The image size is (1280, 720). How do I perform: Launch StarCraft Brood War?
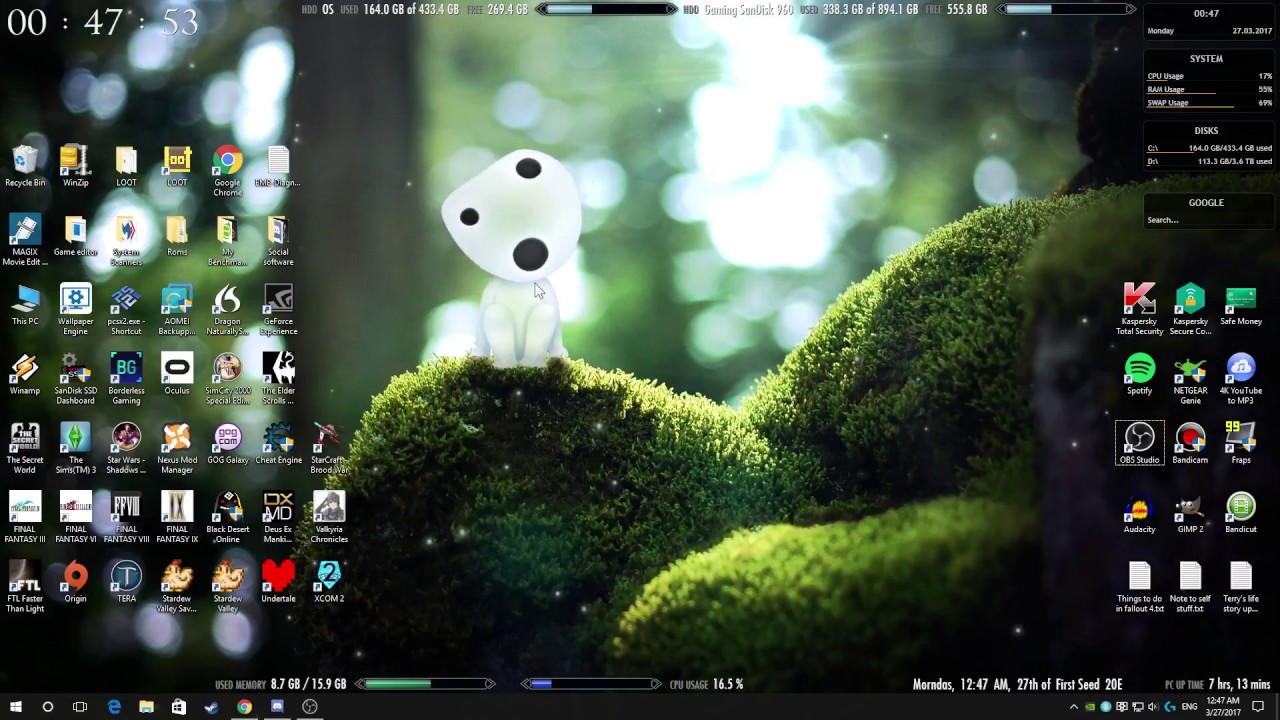coord(329,448)
